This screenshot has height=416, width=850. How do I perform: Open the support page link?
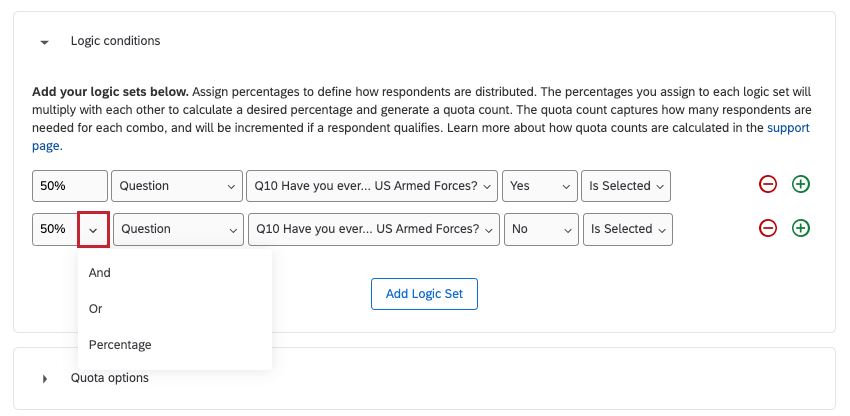pyautogui.click(x=788, y=128)
